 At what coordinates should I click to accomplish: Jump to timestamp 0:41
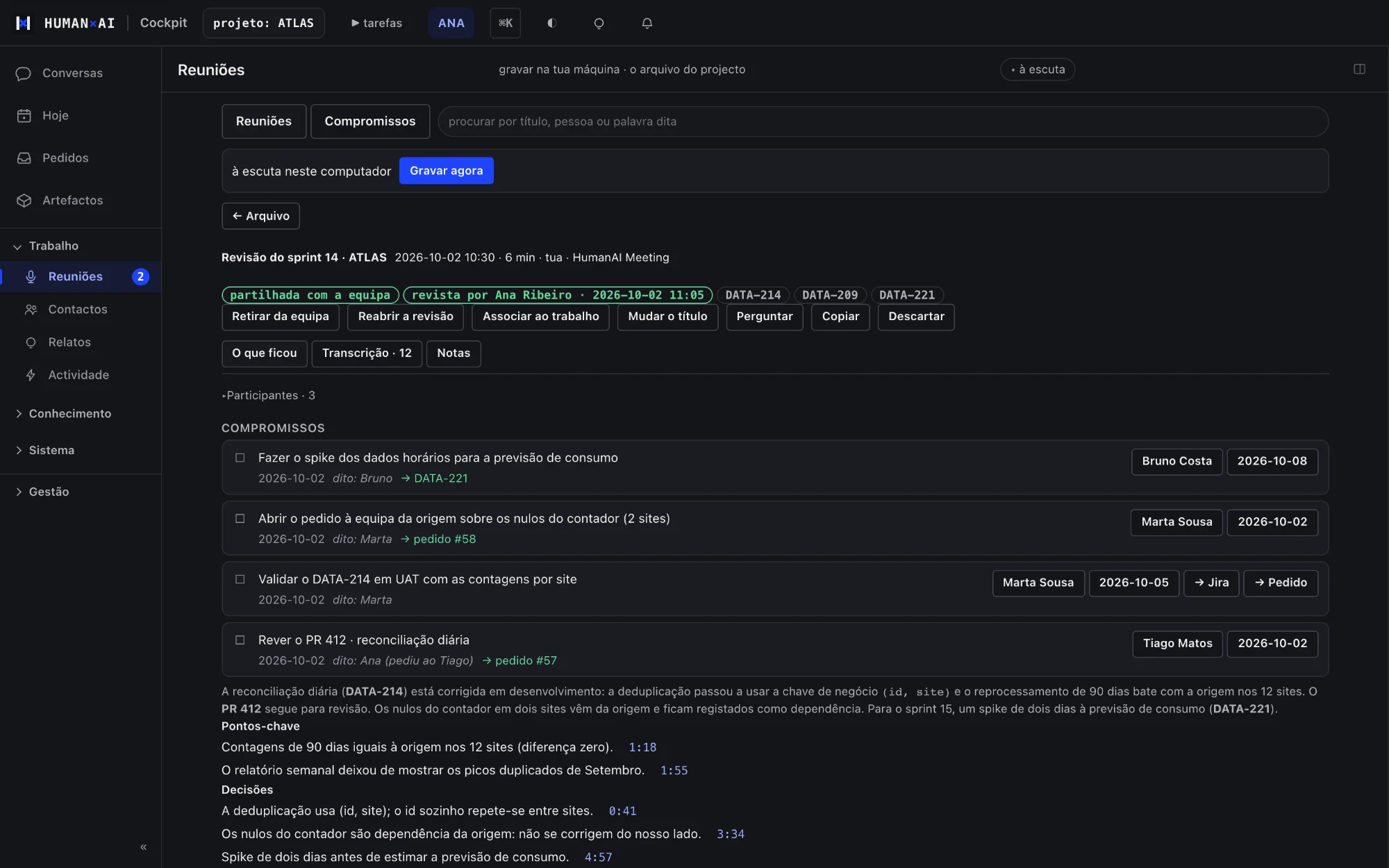622,811
